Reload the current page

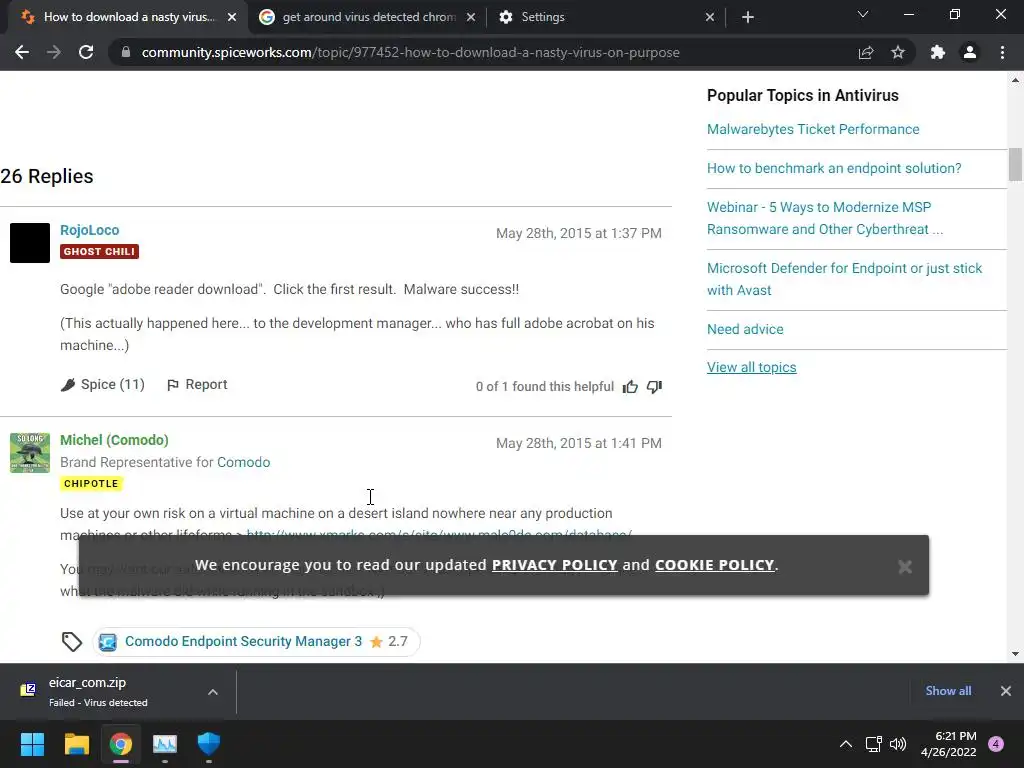click(x=86, y=52)
